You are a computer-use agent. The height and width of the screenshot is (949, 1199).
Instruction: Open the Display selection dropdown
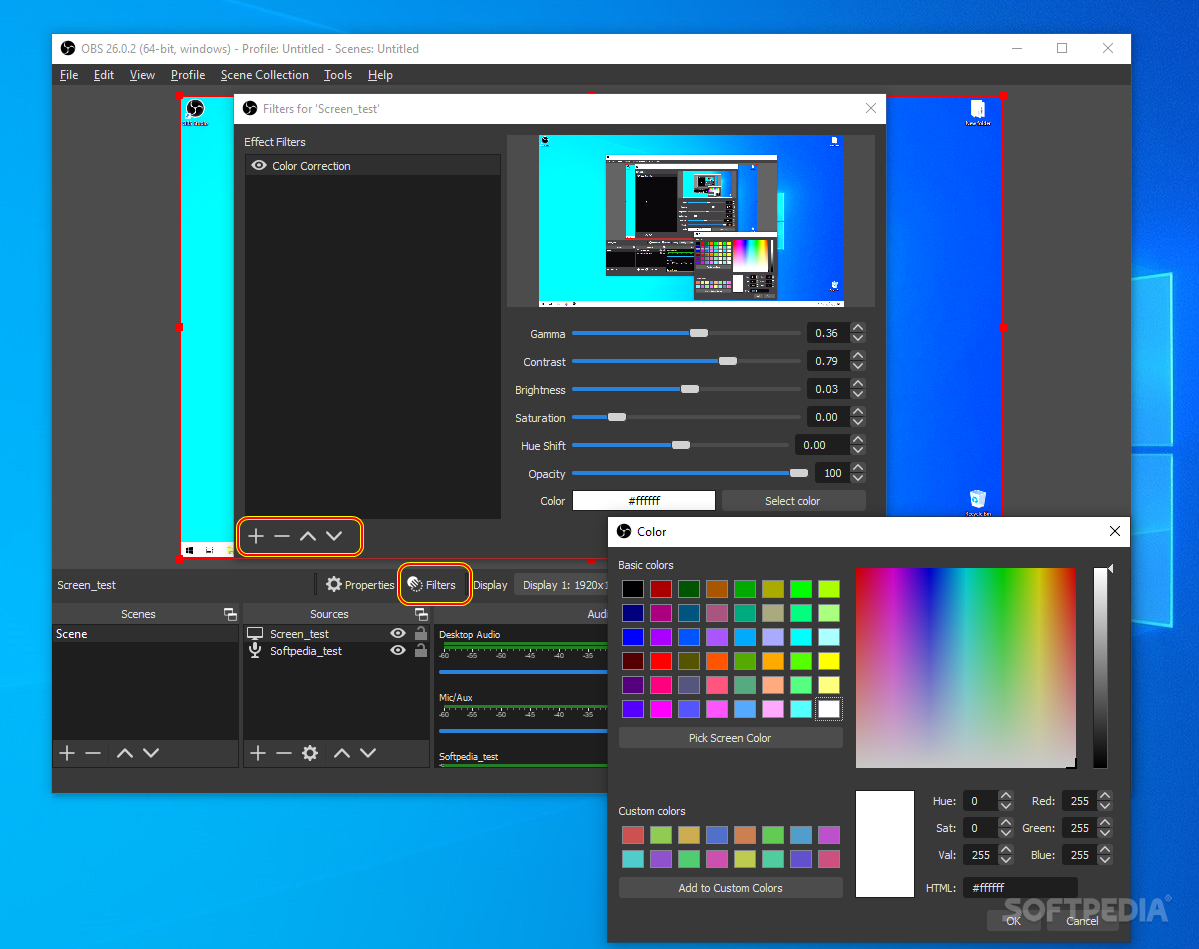point(563,584)
